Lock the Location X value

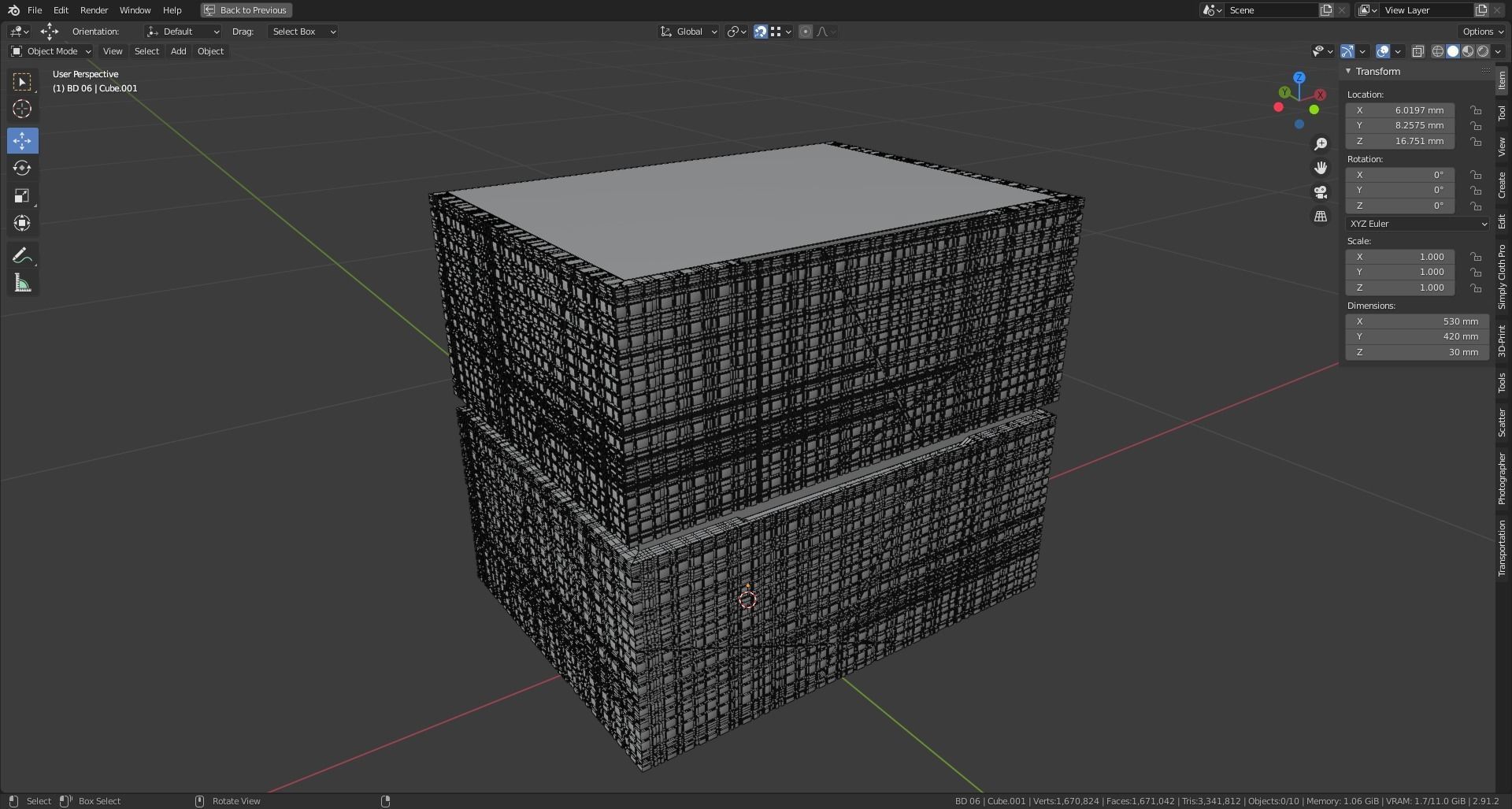1476,110
